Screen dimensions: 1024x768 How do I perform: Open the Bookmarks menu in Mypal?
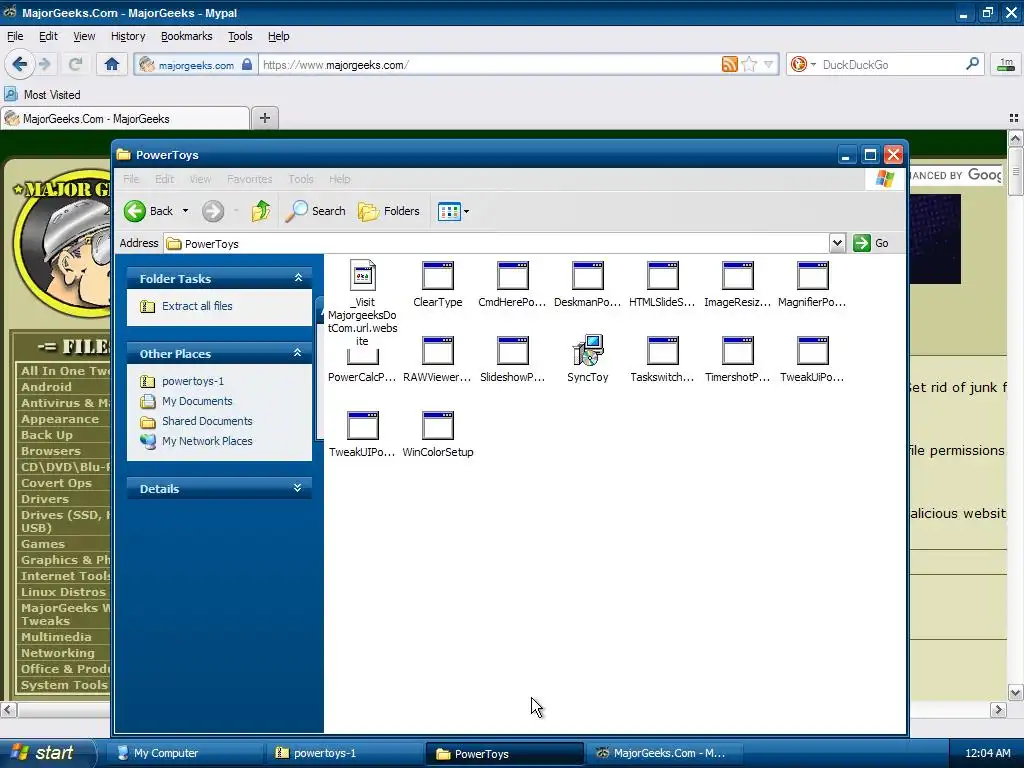click(x=187, y=36)
